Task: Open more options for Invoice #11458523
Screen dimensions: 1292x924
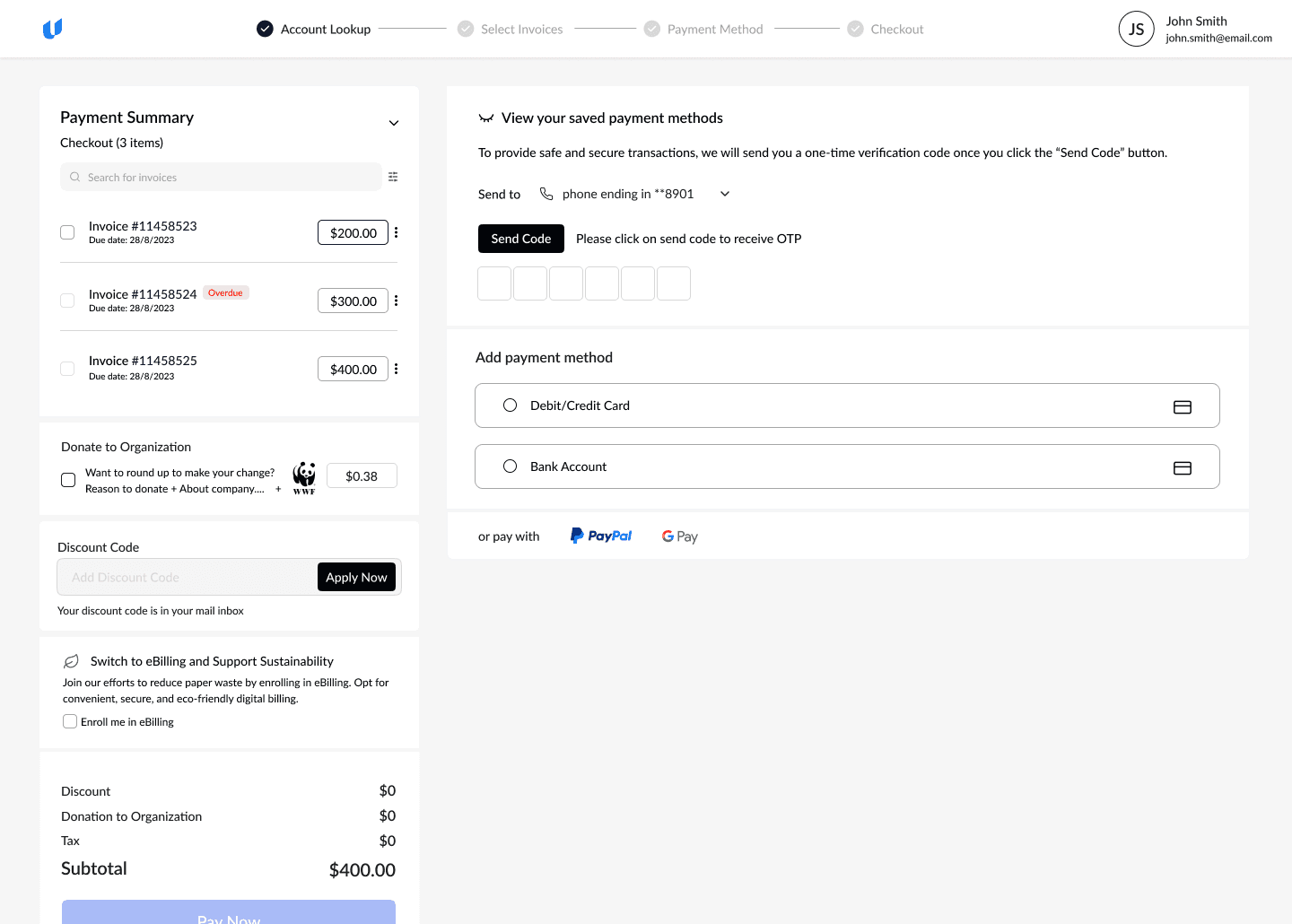Action: 396,232
